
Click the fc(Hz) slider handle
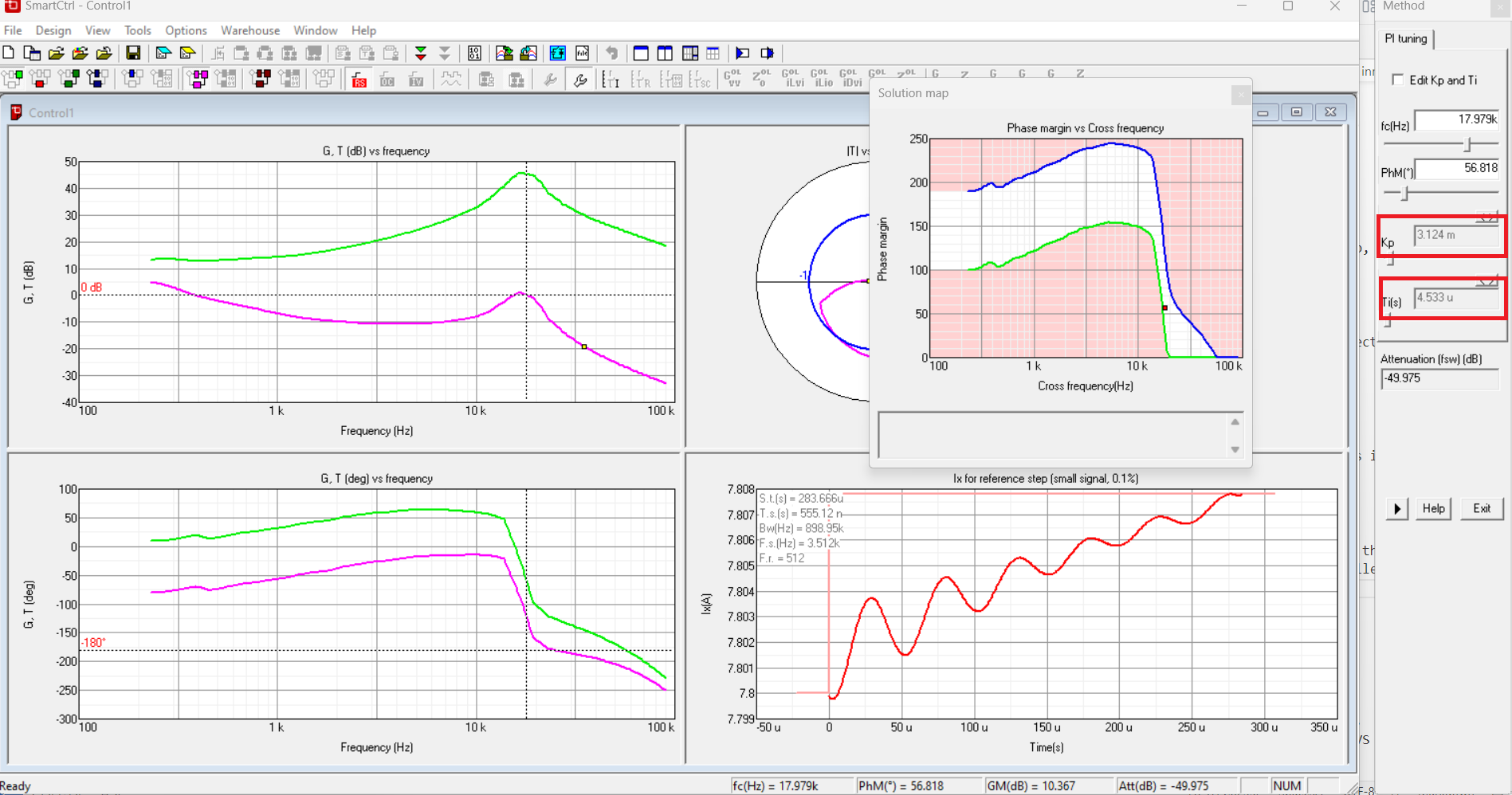tap(1467, 144)
